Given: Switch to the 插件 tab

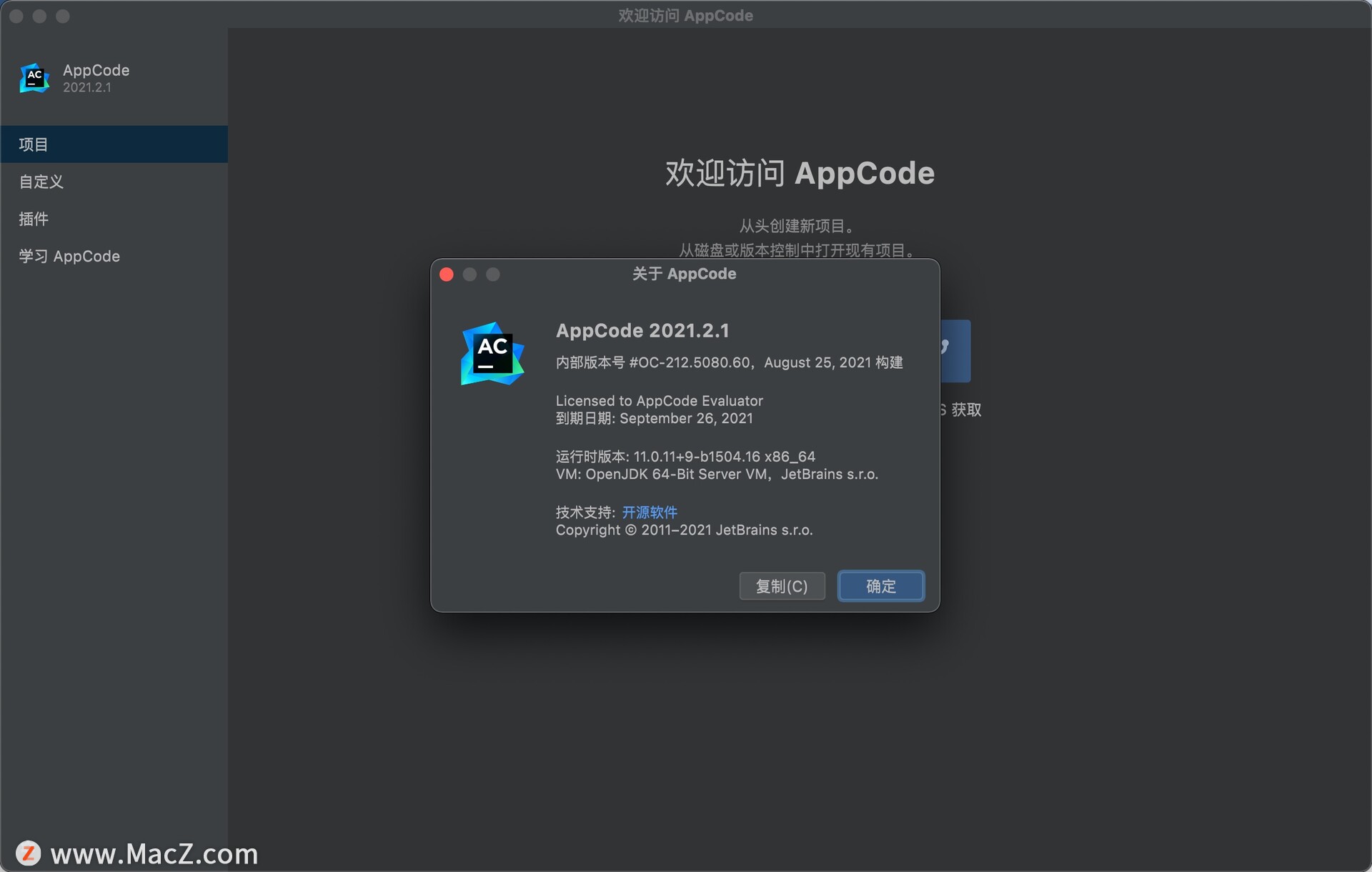Looking at the screenshot, I should pyautogui.click(x=114, y=219).
